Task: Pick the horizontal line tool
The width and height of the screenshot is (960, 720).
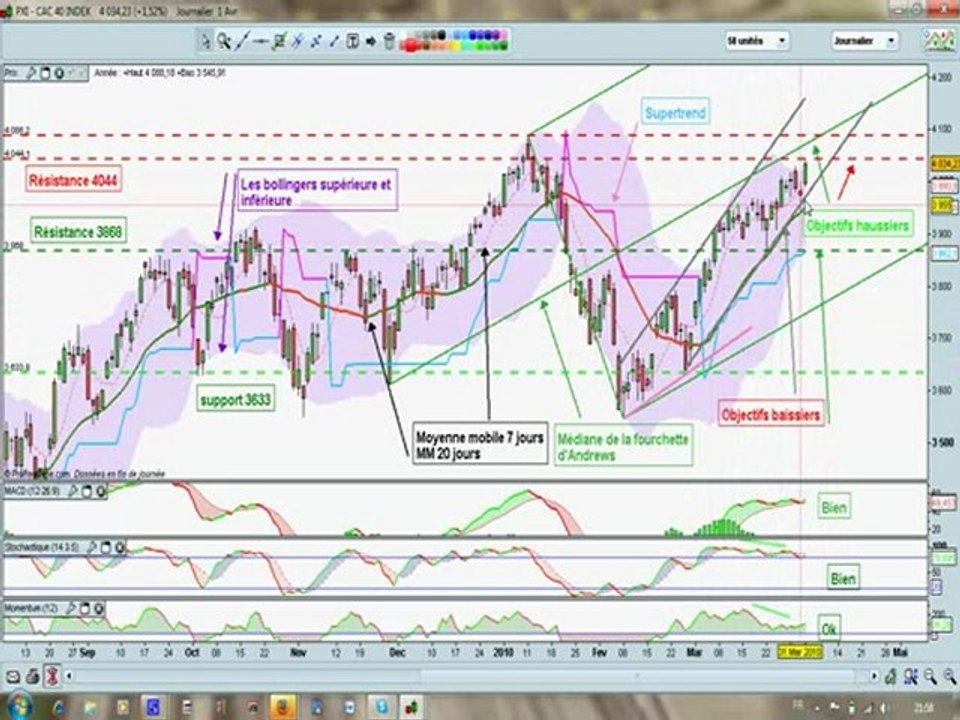Action: coord(261,41)
